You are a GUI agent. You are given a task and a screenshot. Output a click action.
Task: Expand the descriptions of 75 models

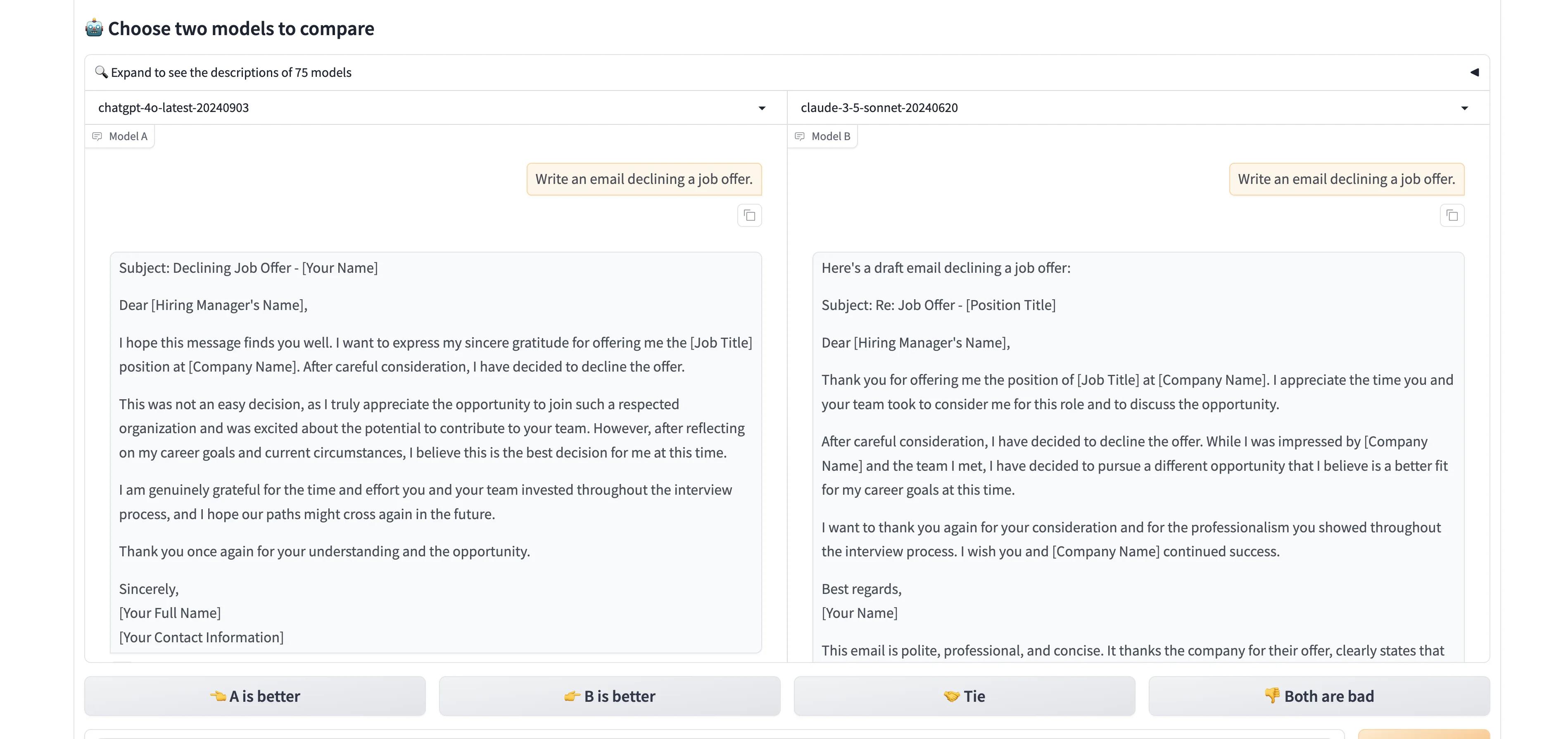(x=231, y=72)
